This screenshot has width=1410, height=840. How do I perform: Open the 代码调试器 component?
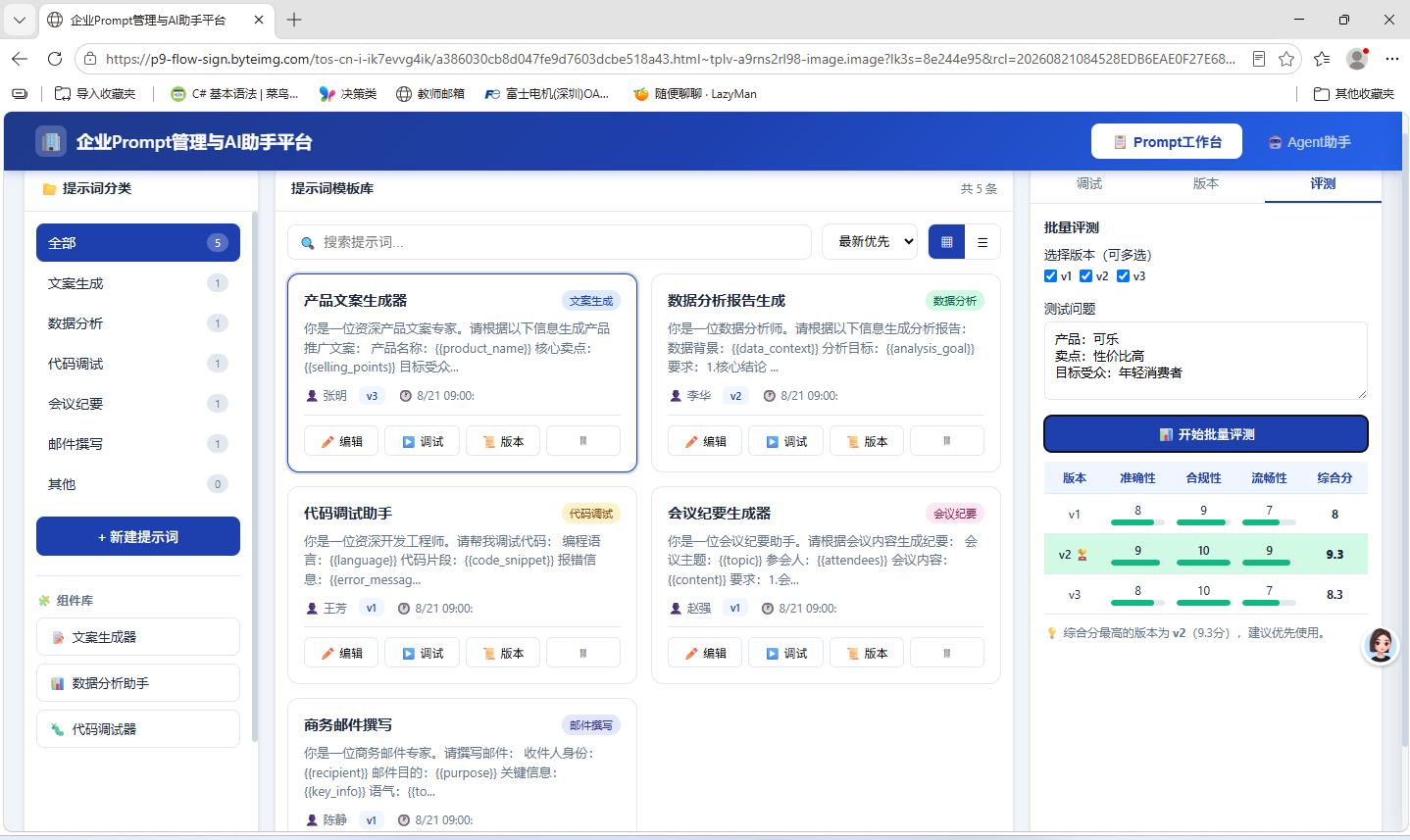pyautogui.click(x=138, y=728)
